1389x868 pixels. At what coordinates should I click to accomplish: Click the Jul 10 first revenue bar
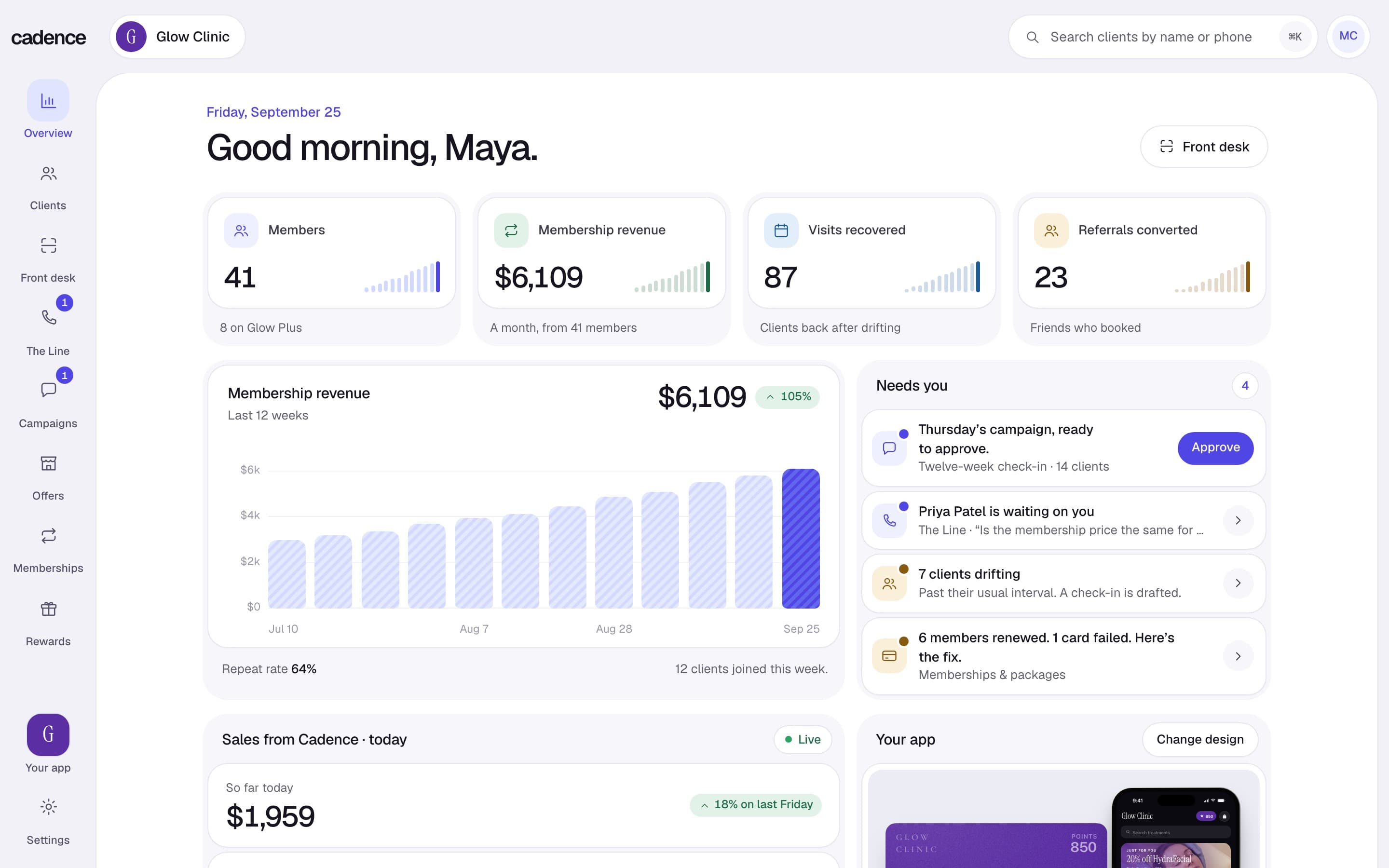[x=287, y=574]
